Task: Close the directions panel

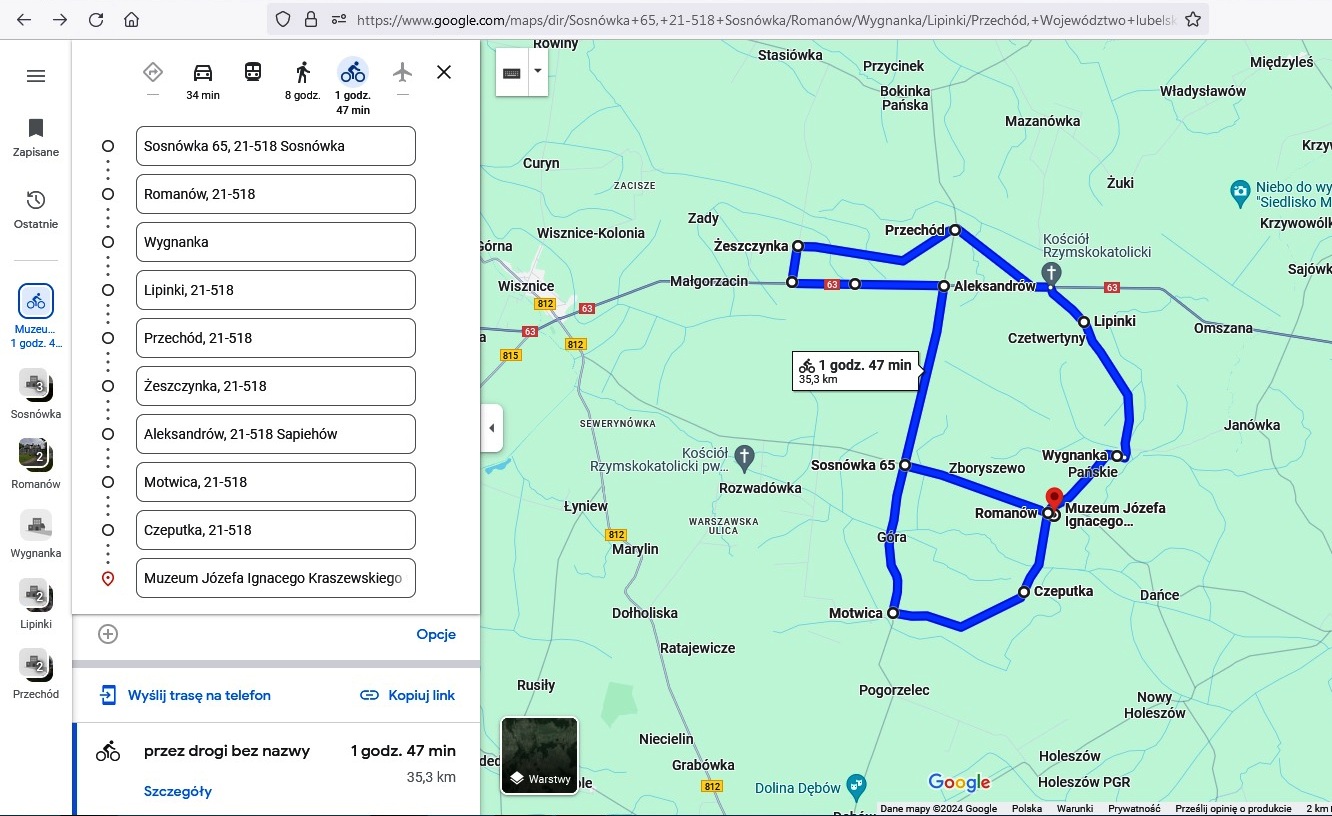Action: point(444,72)
